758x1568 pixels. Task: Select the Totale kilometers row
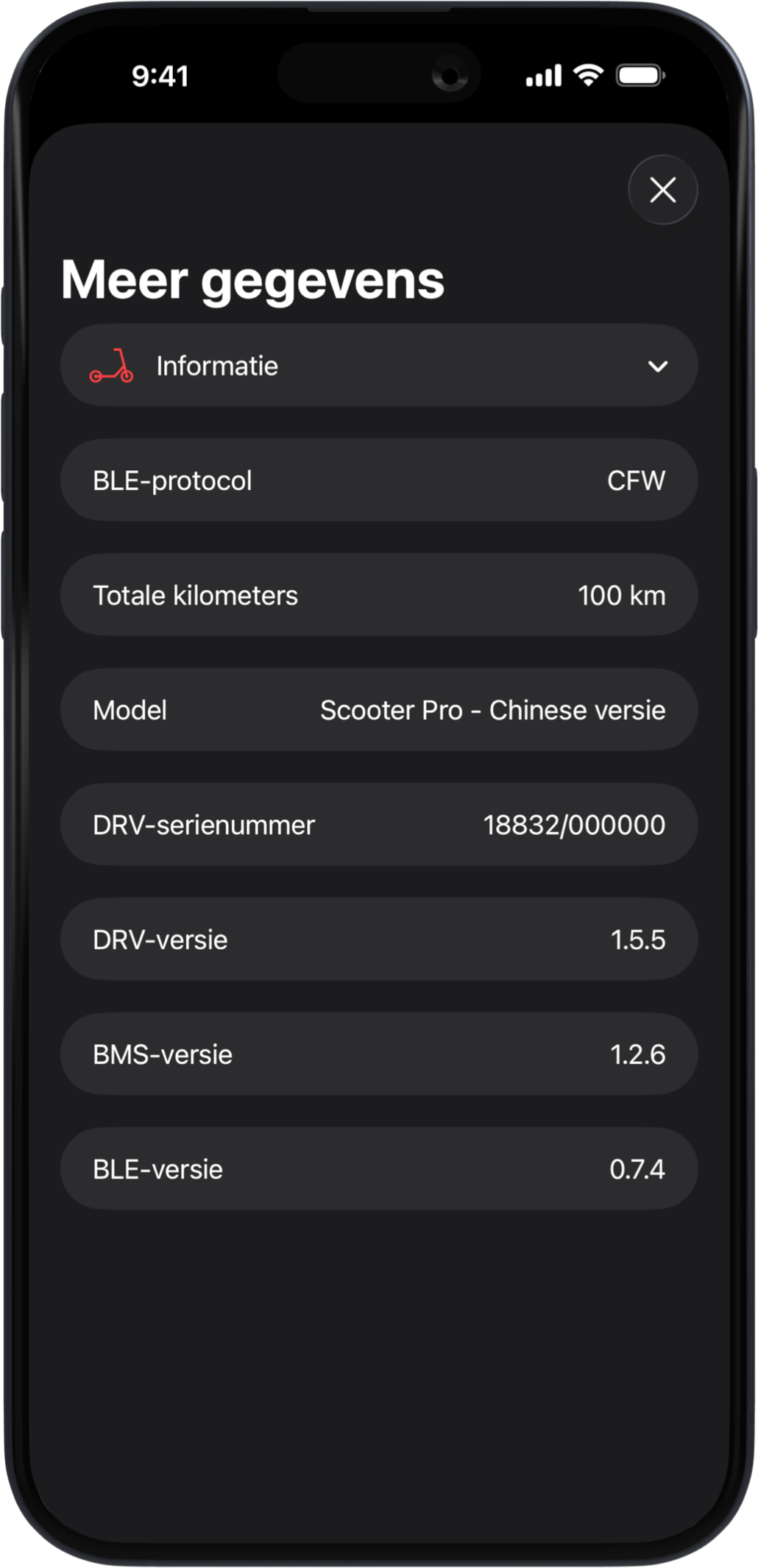coord(378,596)
